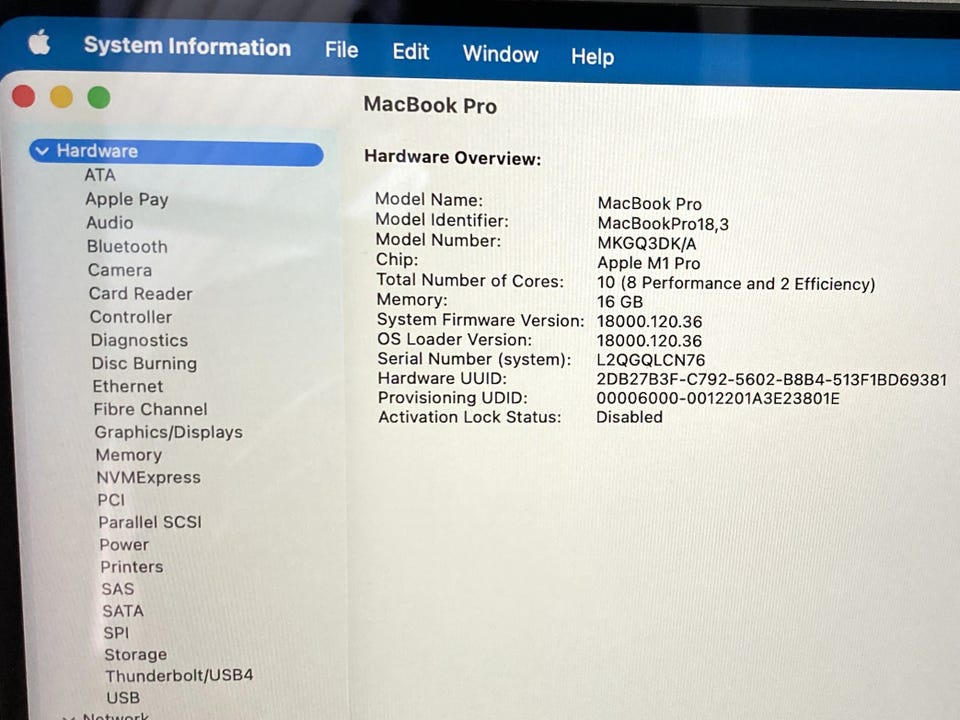Select Disc Burning in the sidebar

tap(144, 363)
